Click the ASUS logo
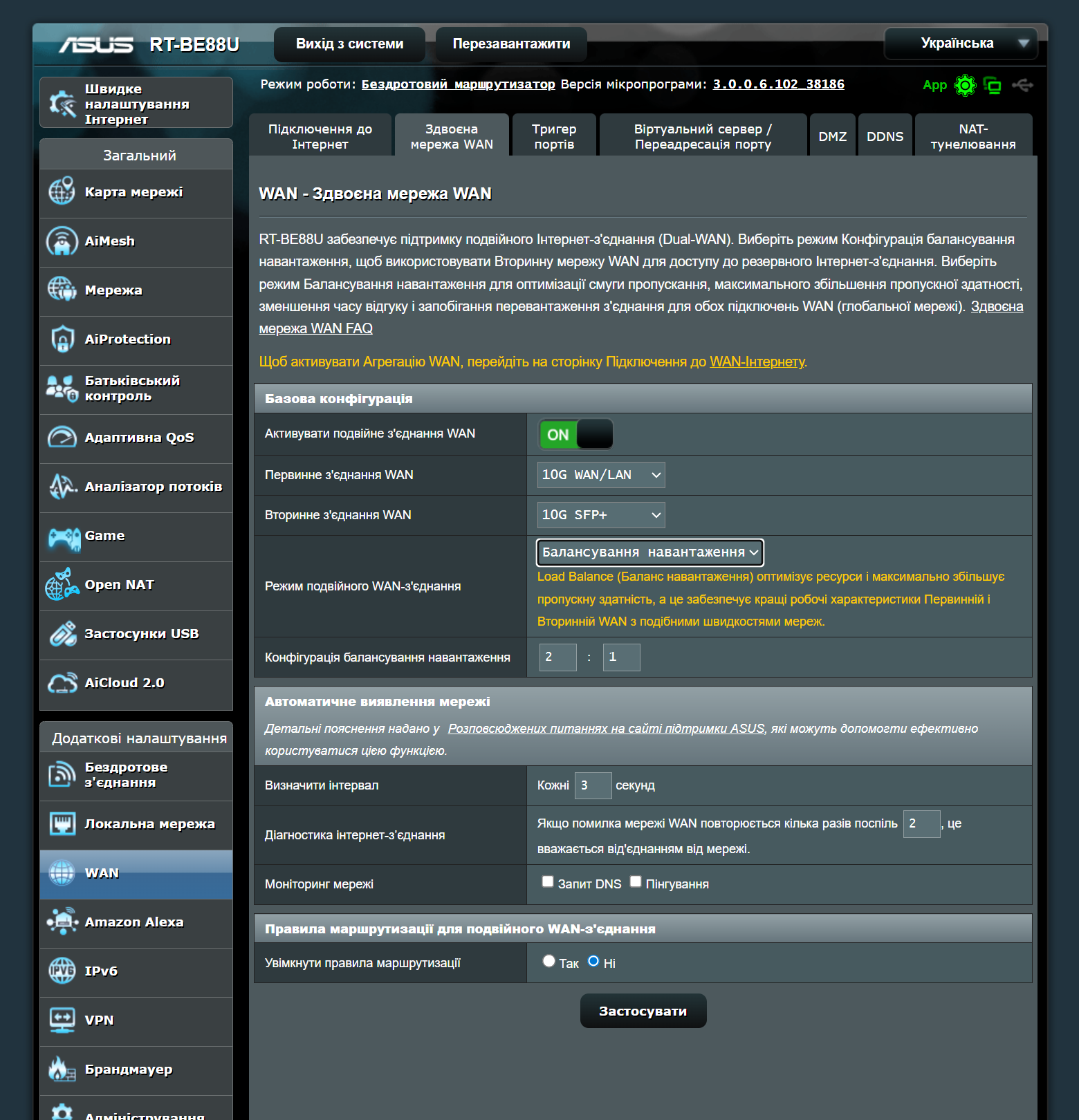The height and width of the screenshot is (1120, 1079). point(96,45)
